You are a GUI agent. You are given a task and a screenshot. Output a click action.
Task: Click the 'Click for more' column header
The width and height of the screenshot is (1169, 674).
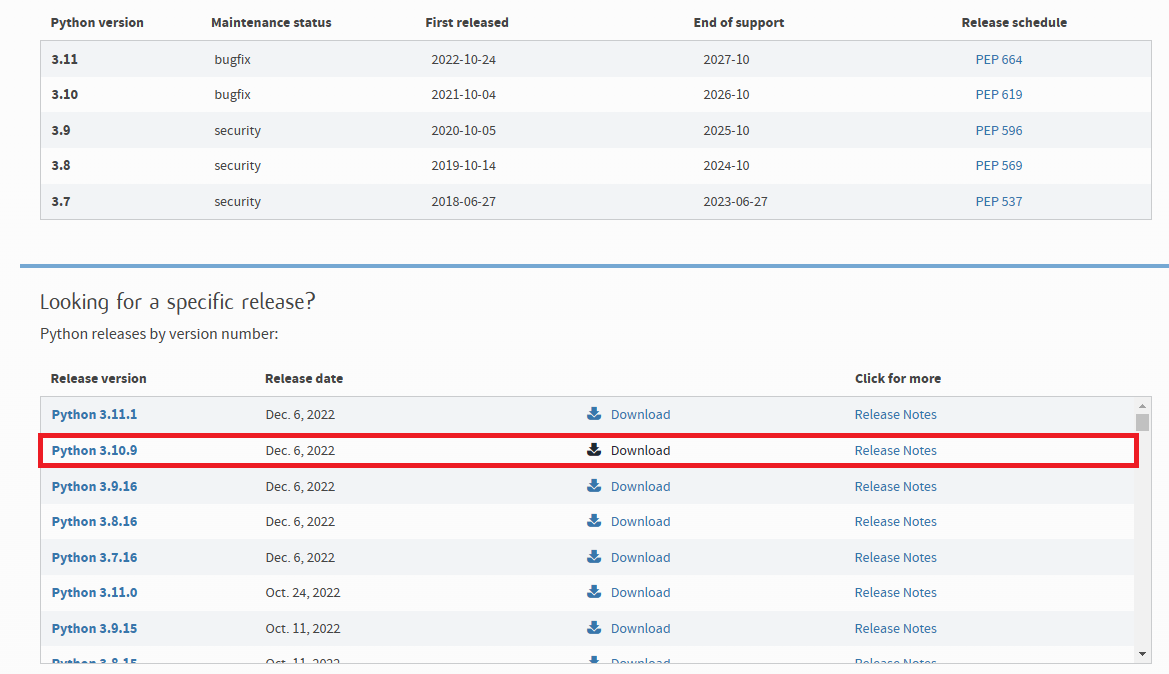(898, 378)
